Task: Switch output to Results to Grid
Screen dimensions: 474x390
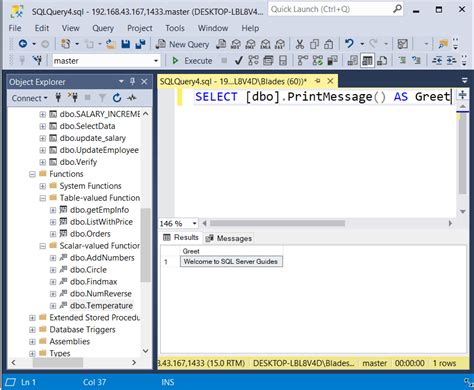Action: click(367, 61)
